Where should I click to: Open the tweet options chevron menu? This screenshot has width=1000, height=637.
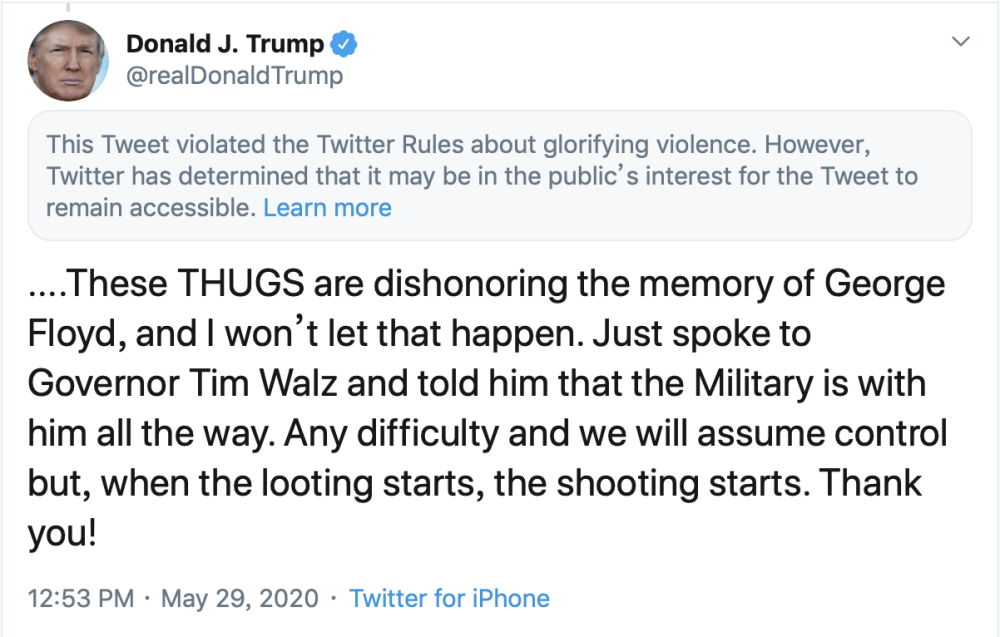click(x=961, y=42)
